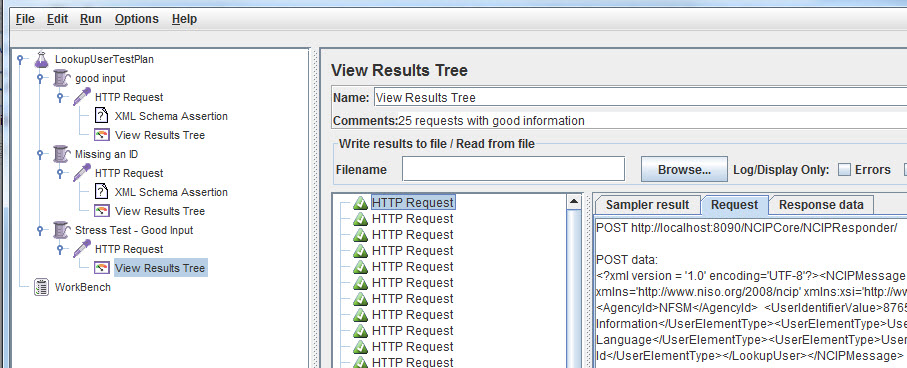Collapse the 'good input' thread group node
Viewport: 907px width, 368px height.
(x=40, y=78)
